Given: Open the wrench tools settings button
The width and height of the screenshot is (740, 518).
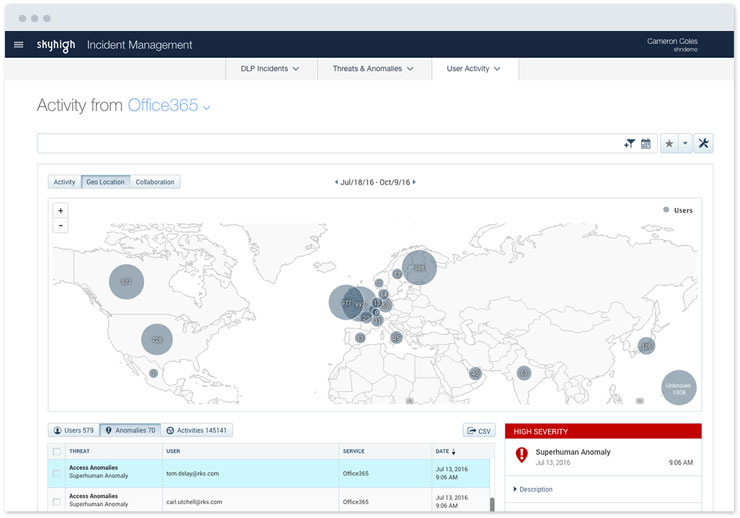Looking at the screenshot, I should pos(703,143).
